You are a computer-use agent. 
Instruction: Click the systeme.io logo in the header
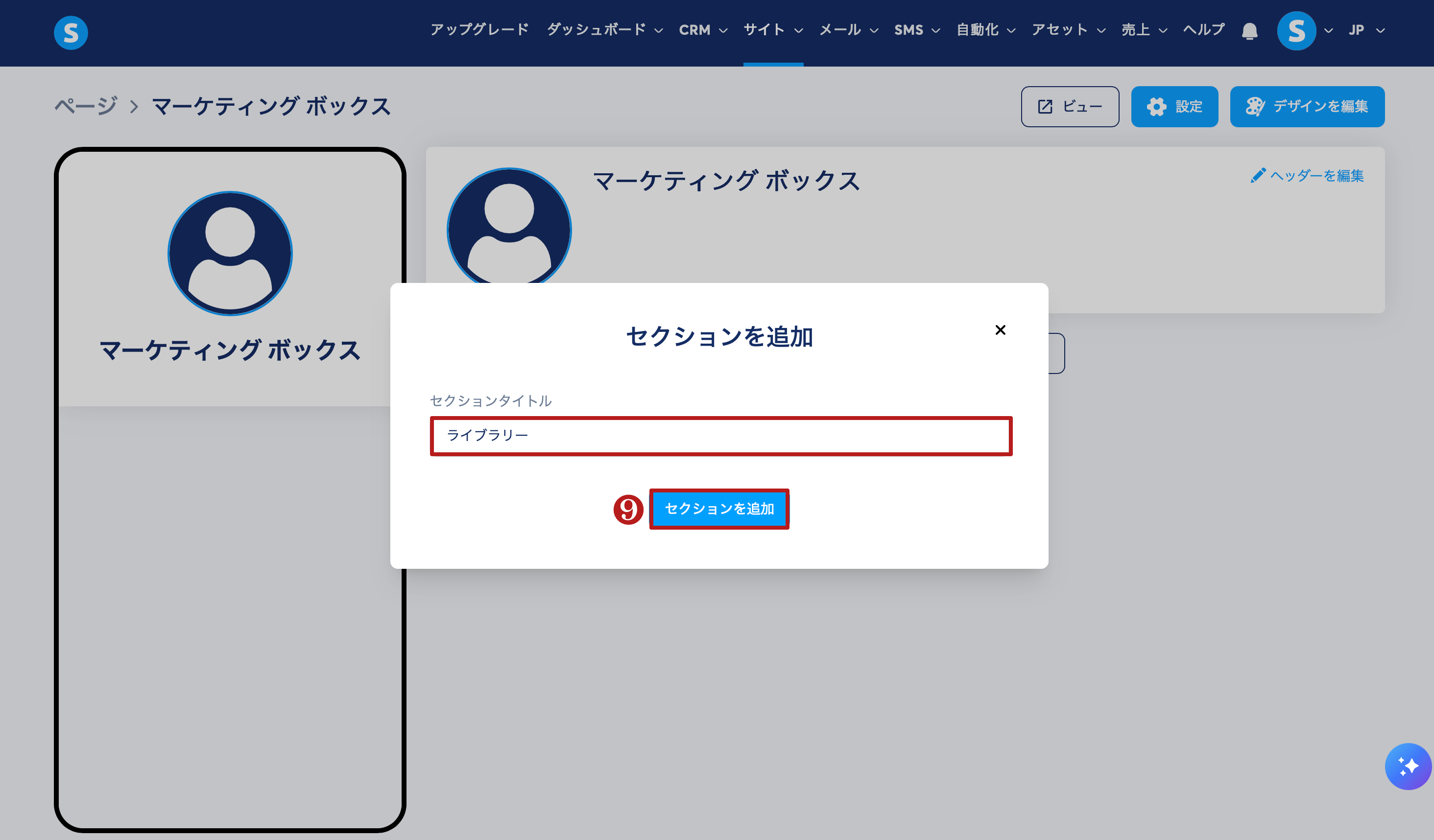[71, 32]
